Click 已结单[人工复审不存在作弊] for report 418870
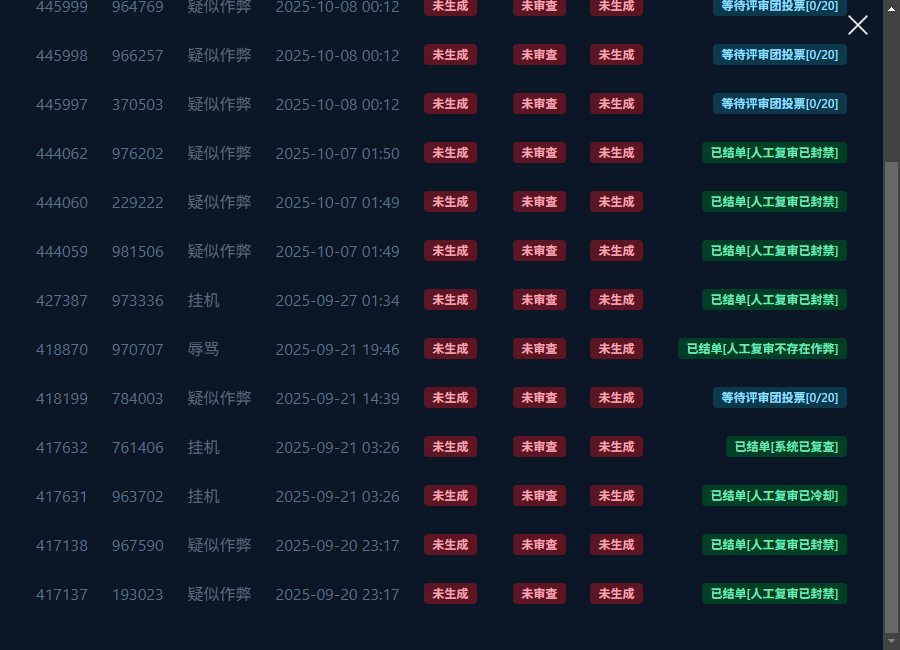The height and width of the screenshot is (650, 900). [762, 349]
